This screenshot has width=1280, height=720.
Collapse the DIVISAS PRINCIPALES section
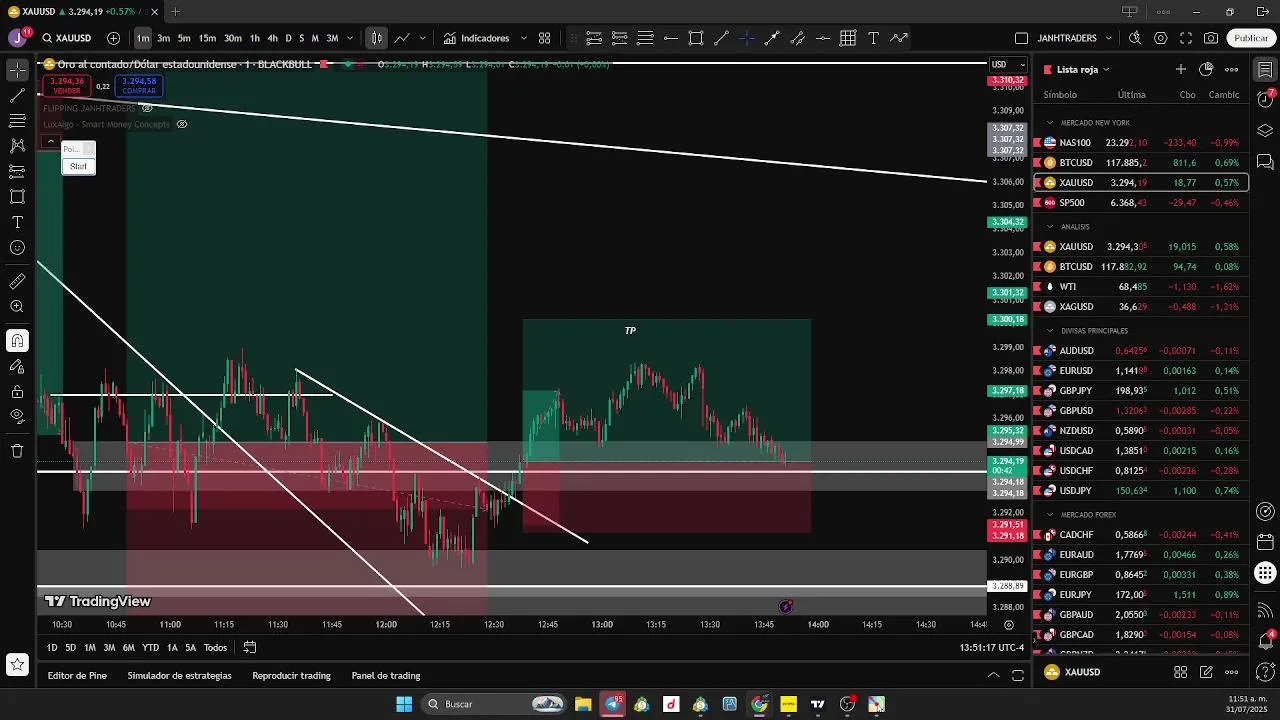1050,331
